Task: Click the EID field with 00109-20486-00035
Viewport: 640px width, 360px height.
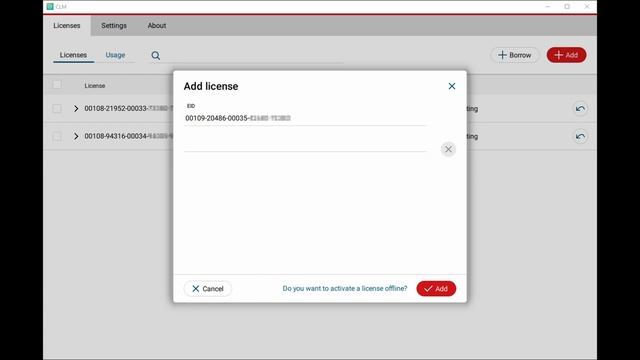Action: pos(304,118)
